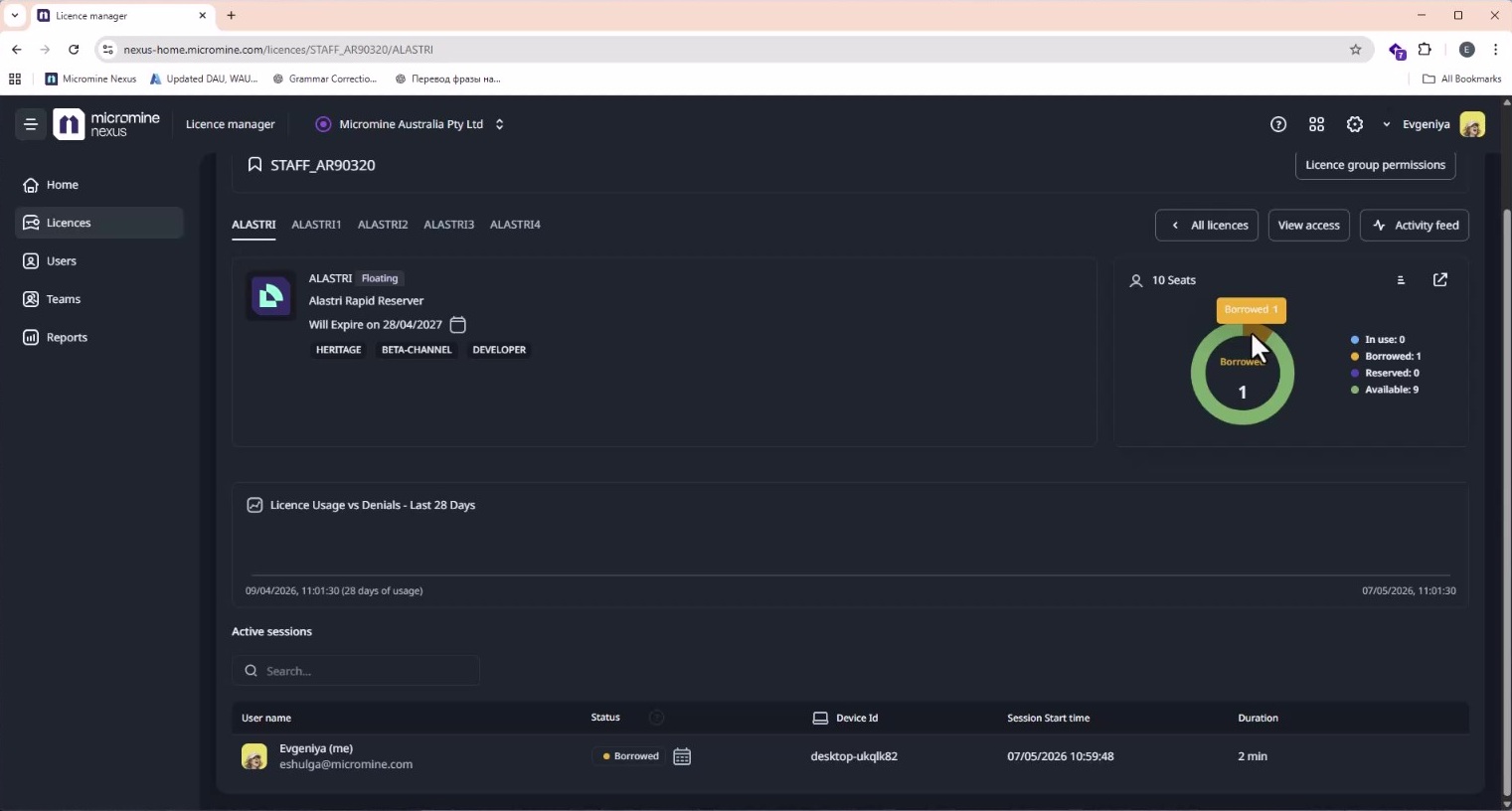Click the bookmark icon beside STAFF_AR90320
The width and height of the screenshot is (1512, 811).
[x=254, y=165]
